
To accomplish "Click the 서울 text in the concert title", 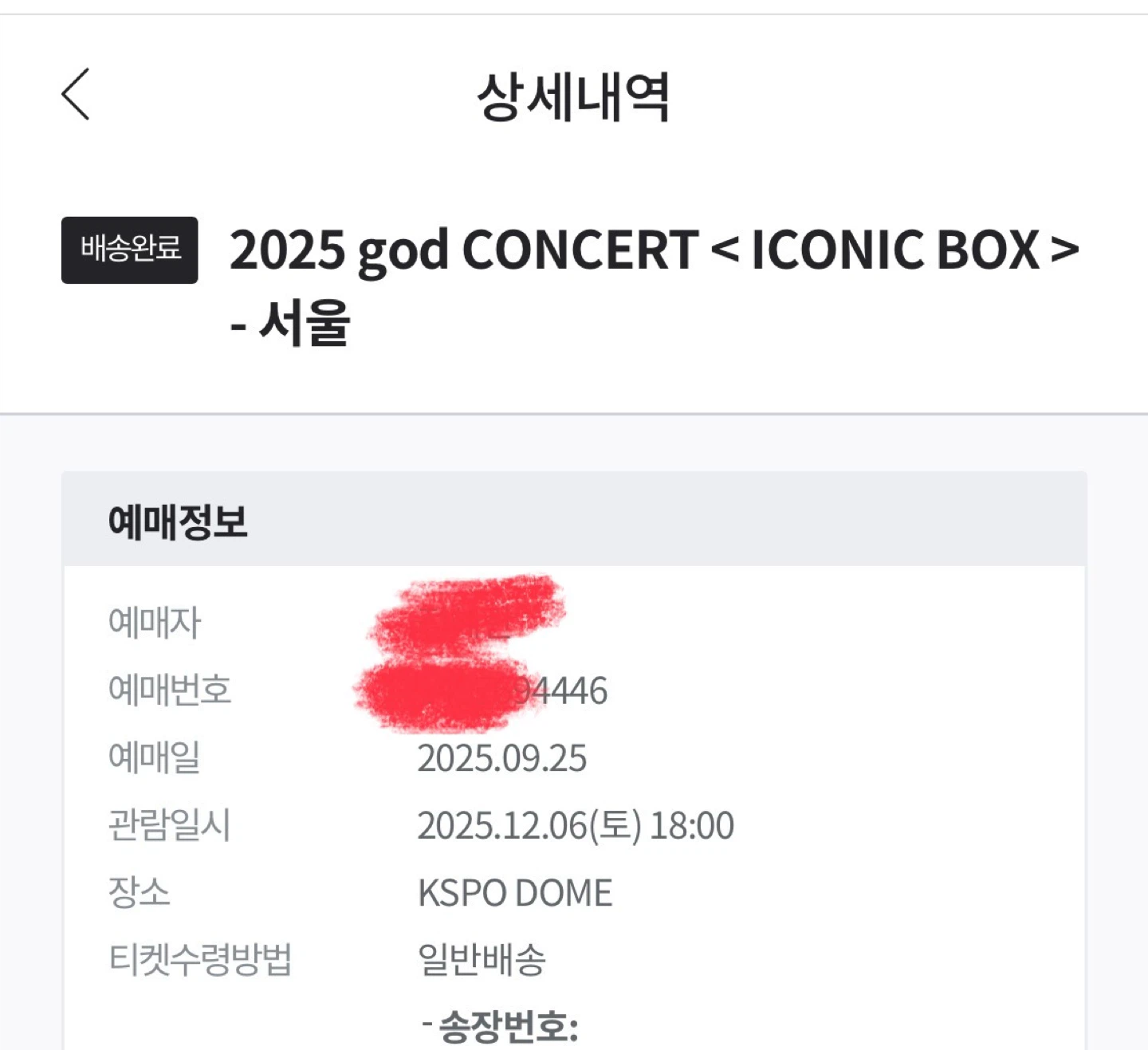I will tap(305, 324).
